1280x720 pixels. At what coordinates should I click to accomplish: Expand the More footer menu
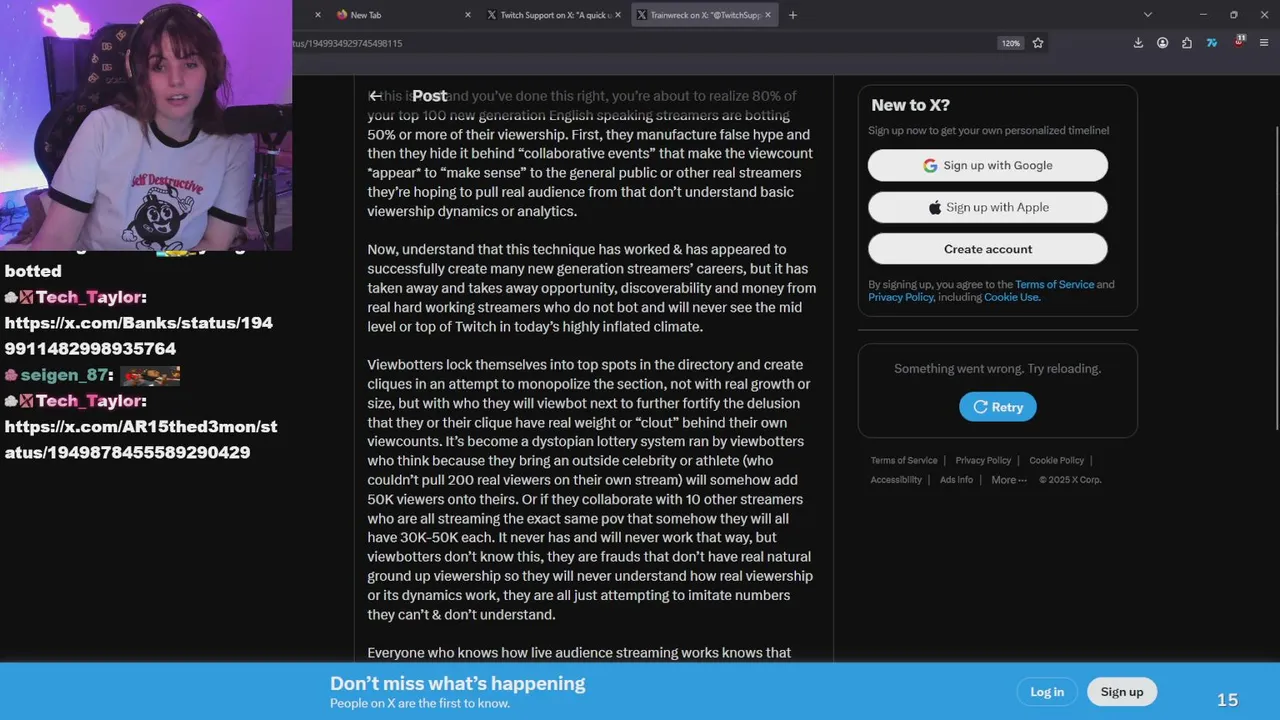pos(1009,480)
